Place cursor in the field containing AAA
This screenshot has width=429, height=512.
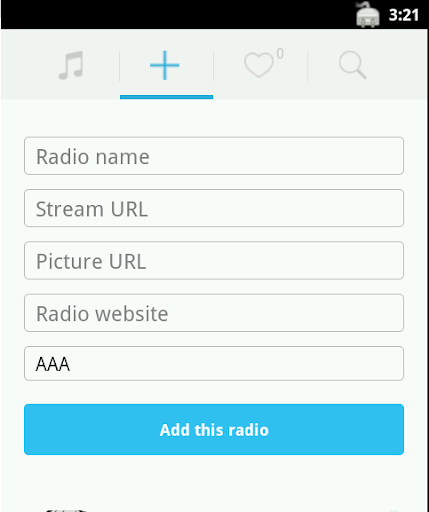tap(214, 364)
